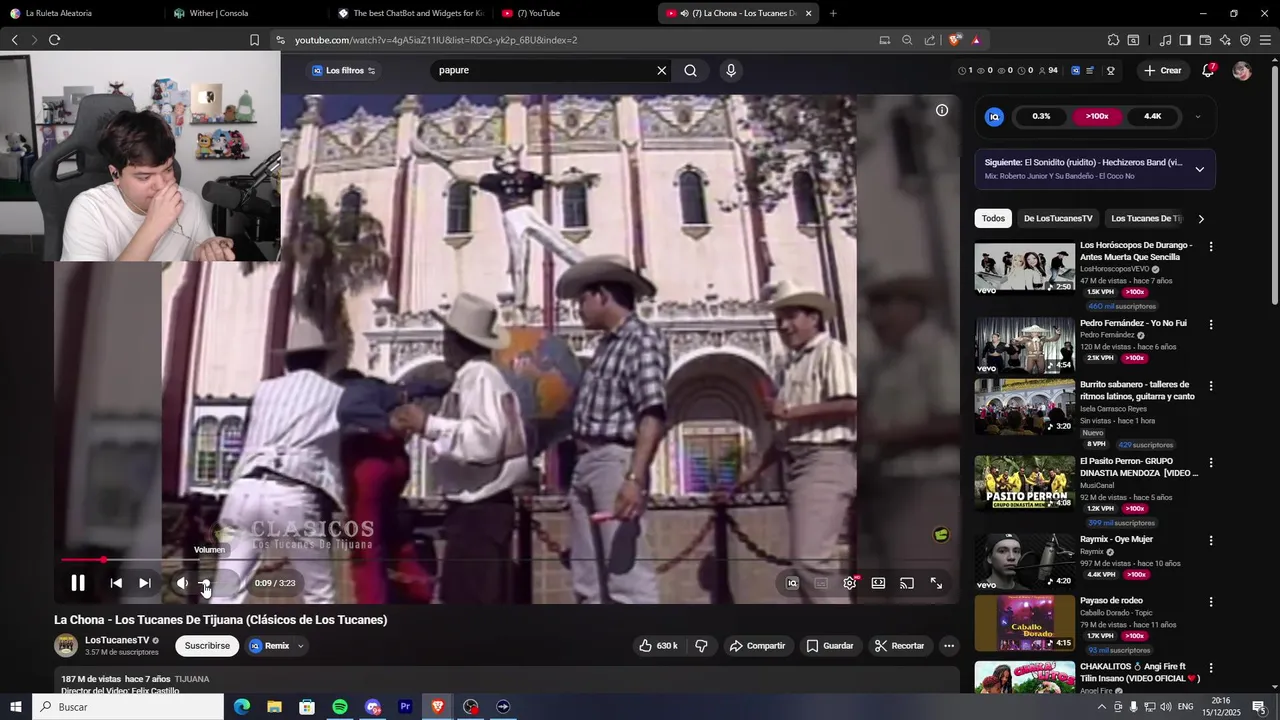1280x720 pixels.
Task: Open the YouTube account avatar menu
Action: (1242, 71)
